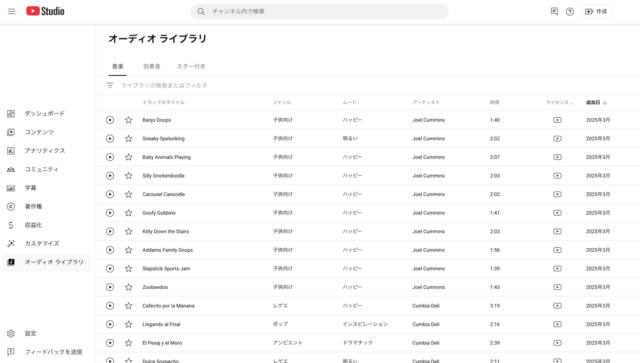Play the Banjo Doops track
640x363 pixels.
coord(110,120)
